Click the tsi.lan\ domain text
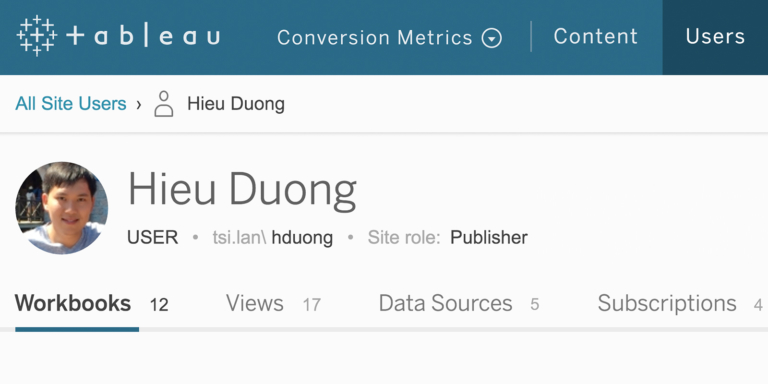 click(x=240, y=238)
